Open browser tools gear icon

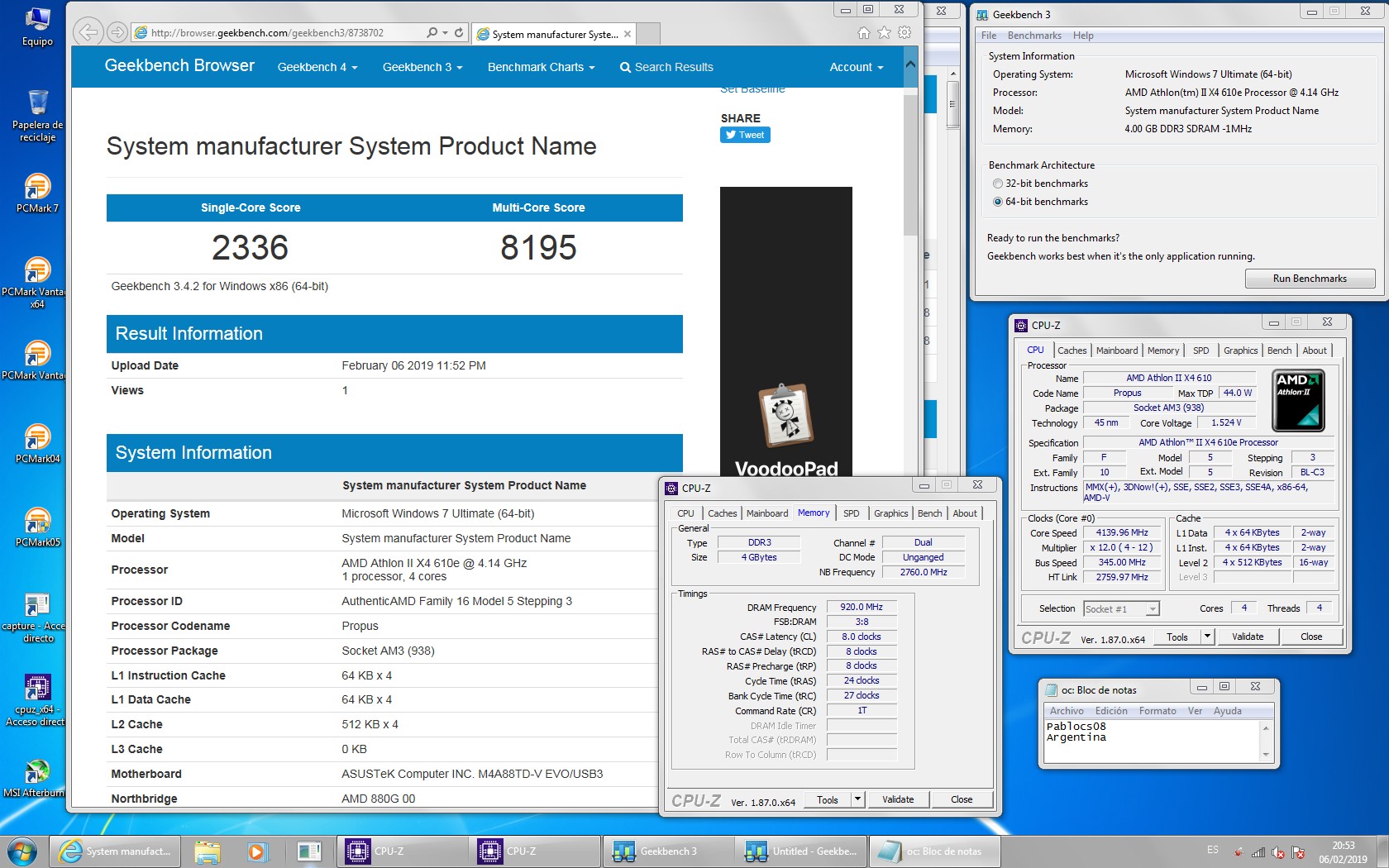coord(905,32)
